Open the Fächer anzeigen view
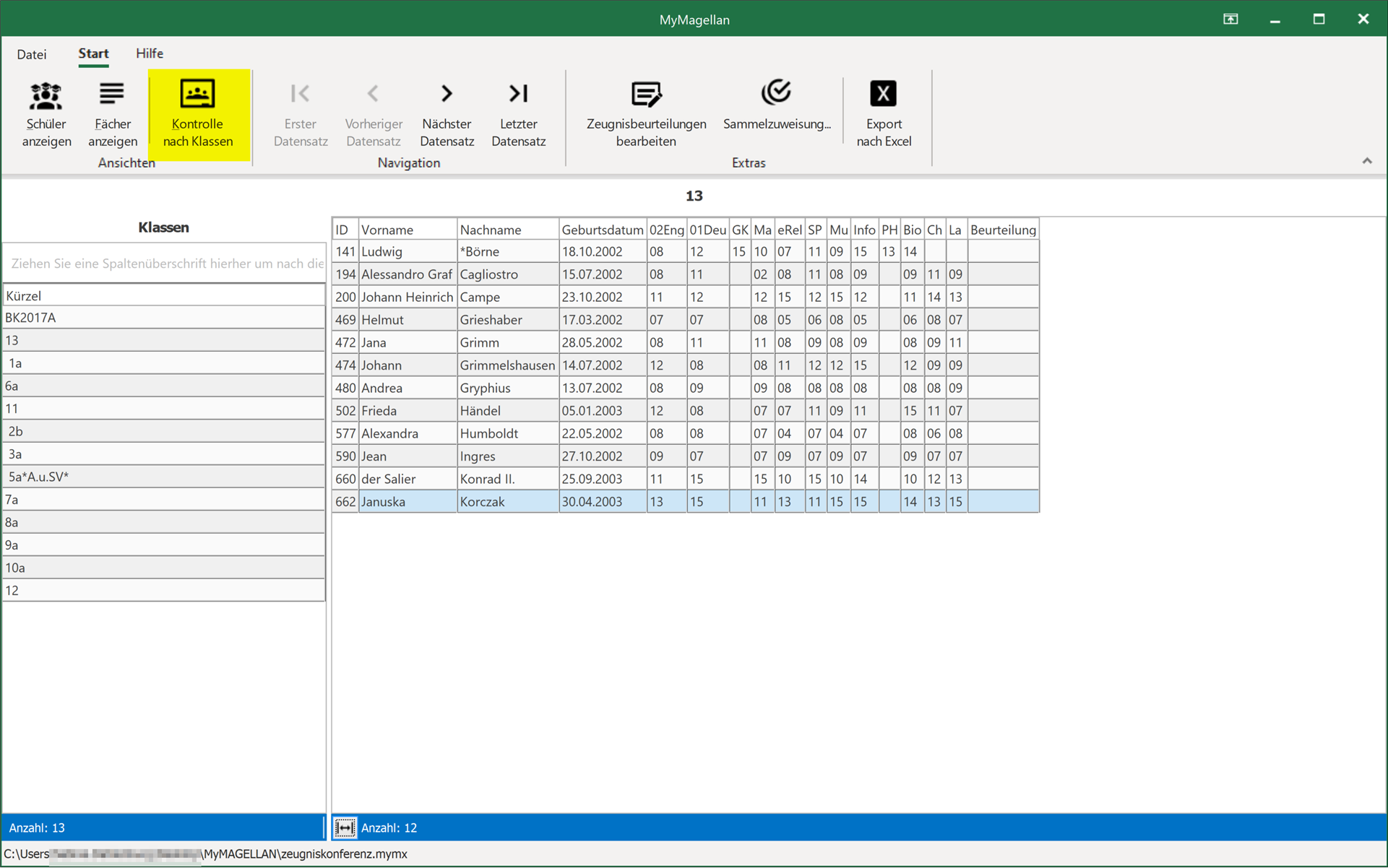The width and height of the screenshot is (1388, 868). (x=112, y=114)
